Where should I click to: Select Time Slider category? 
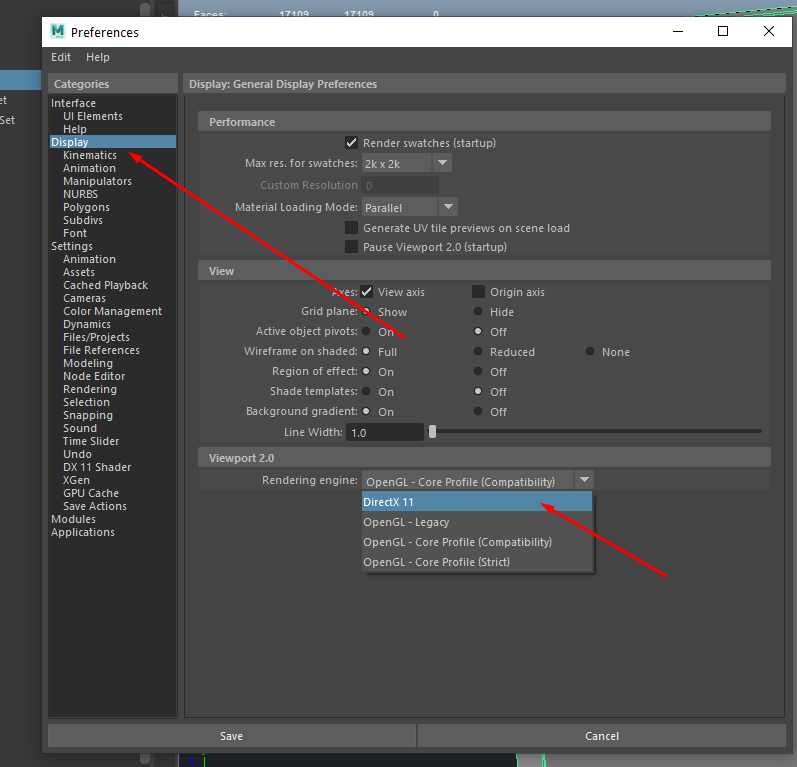91,441
